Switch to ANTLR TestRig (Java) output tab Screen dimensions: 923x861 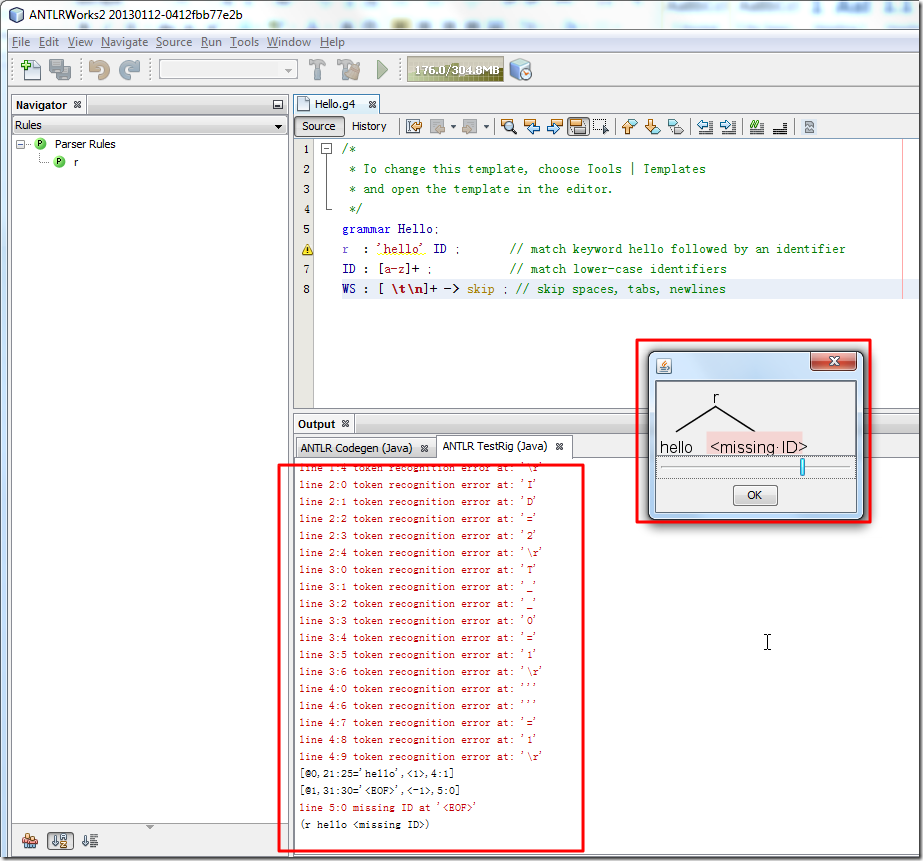(494, 446)
